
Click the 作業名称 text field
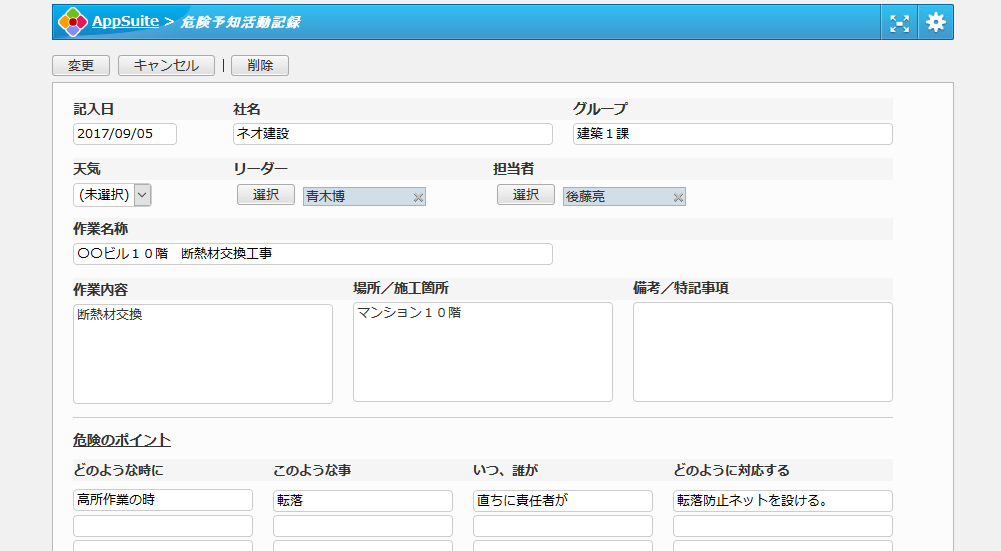point(312,254)
